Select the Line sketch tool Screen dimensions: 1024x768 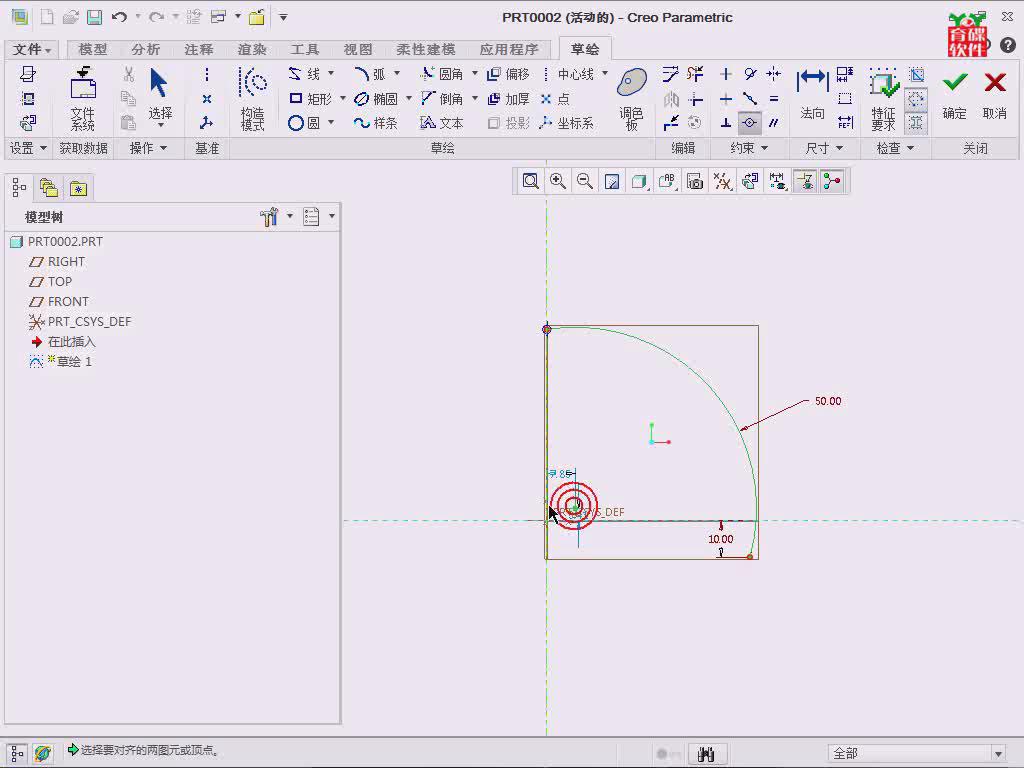[x=304, y=74]
